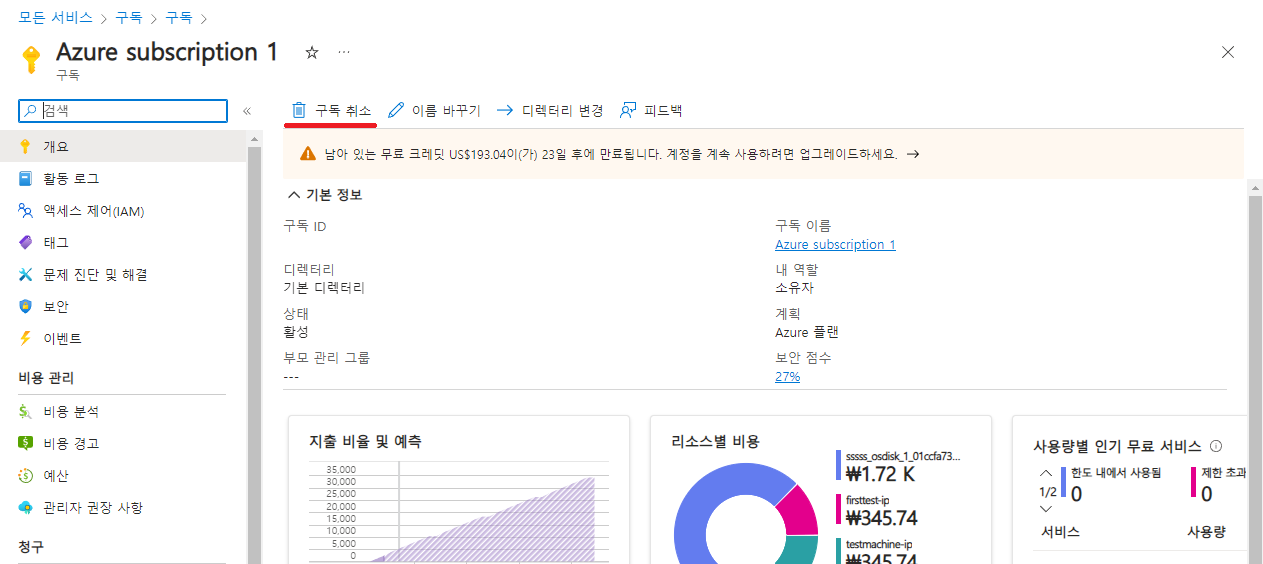This screenshot has height=564, width=1263.
Task: Click the warning triangle in the credit banner
Action: click(x=307, y=154)
